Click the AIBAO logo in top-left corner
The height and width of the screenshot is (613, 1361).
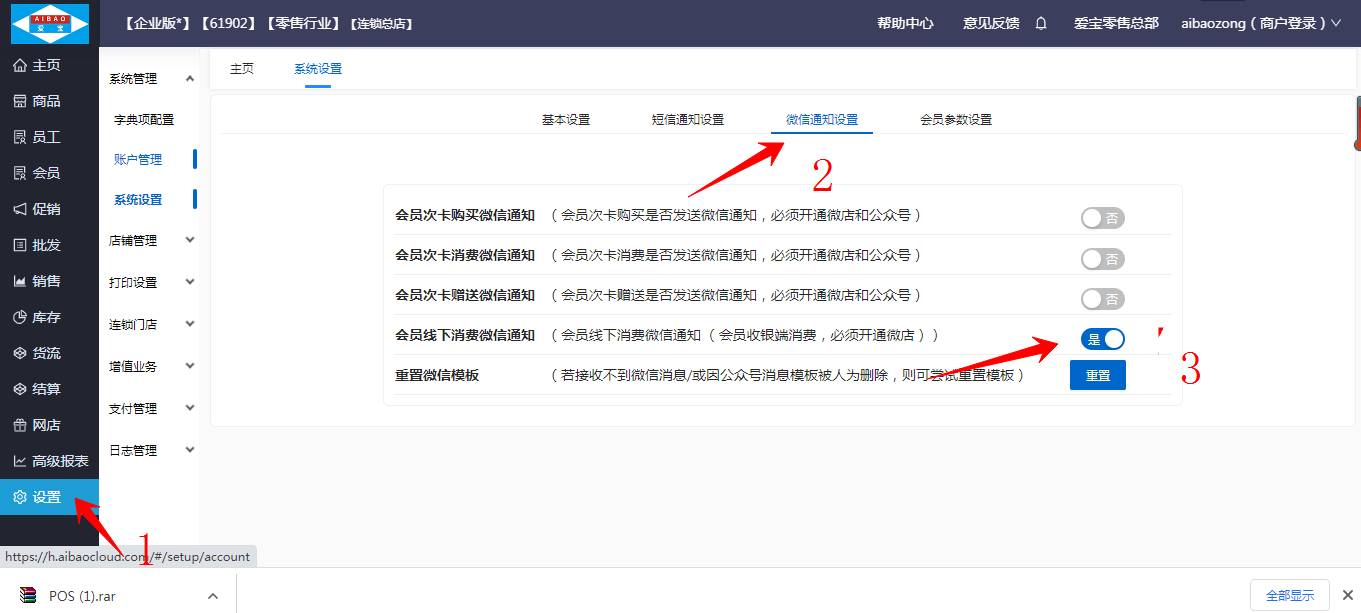click(50, 23)
